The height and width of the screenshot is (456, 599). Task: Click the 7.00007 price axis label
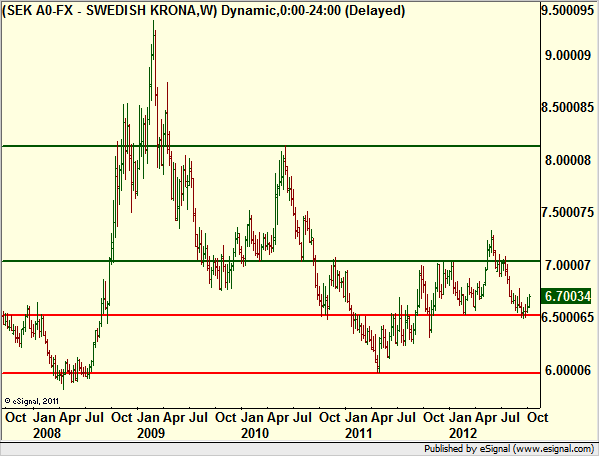tap(568, 265)
